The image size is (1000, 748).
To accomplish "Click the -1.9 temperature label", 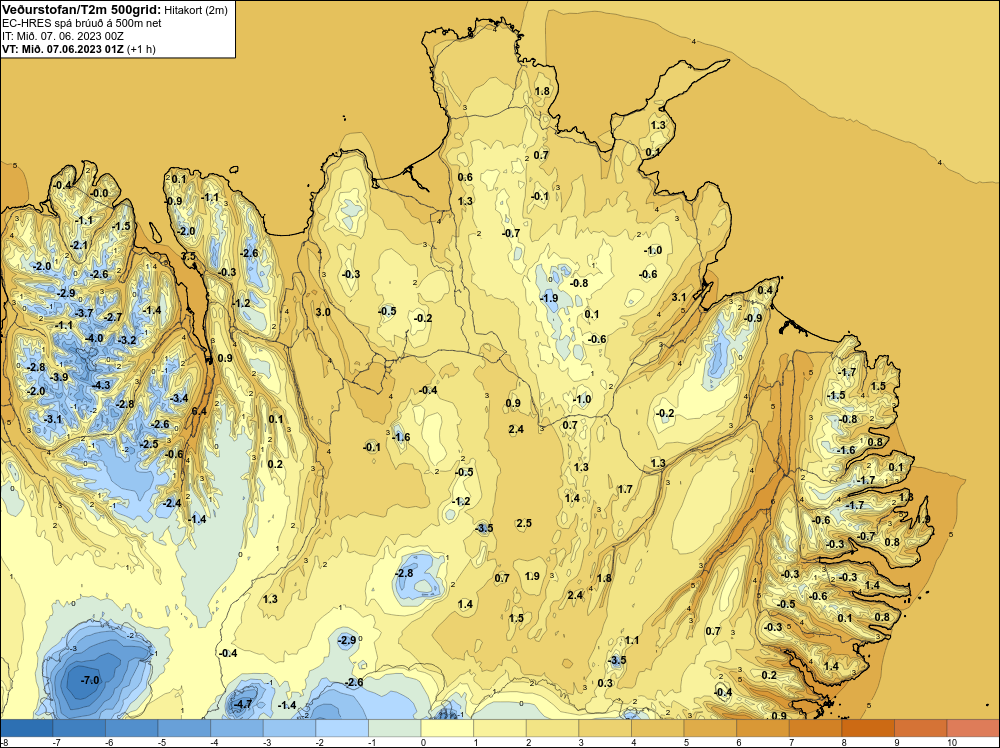I will click(x=549, y=298).
